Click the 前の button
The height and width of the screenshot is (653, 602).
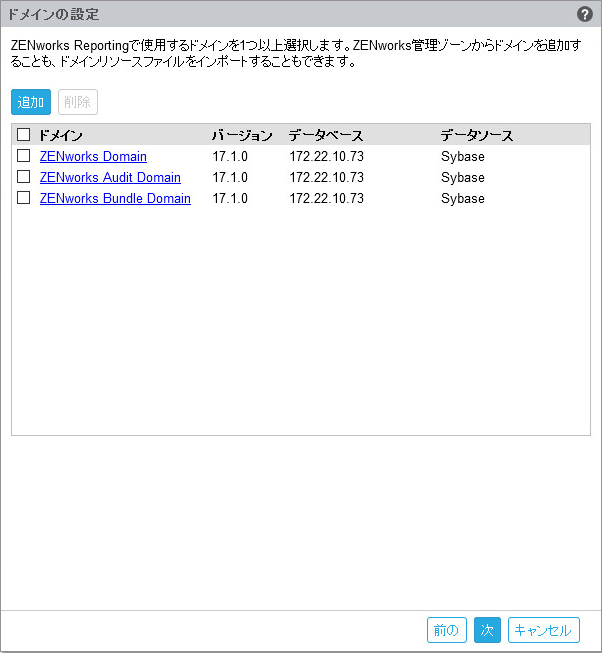coord(447,630)
